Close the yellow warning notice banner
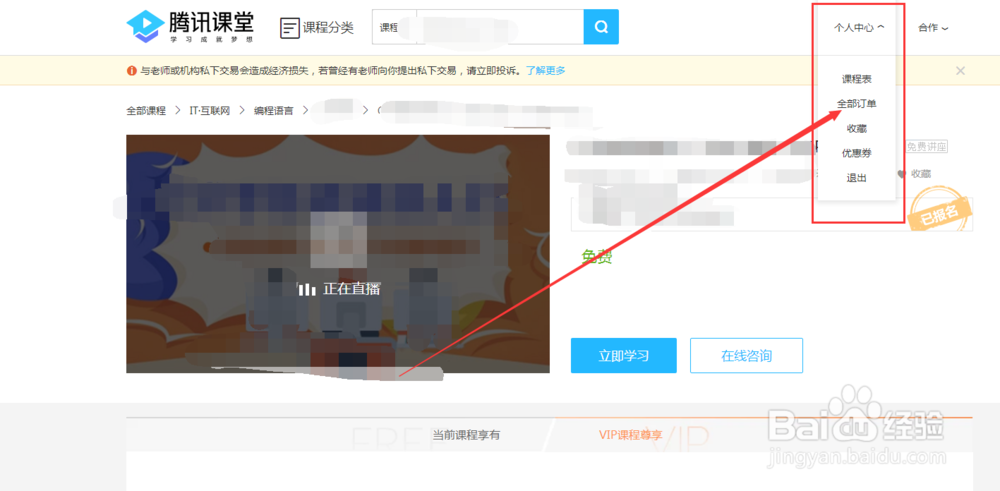Screen dimensions: 1000x491 tap(960, 71)
